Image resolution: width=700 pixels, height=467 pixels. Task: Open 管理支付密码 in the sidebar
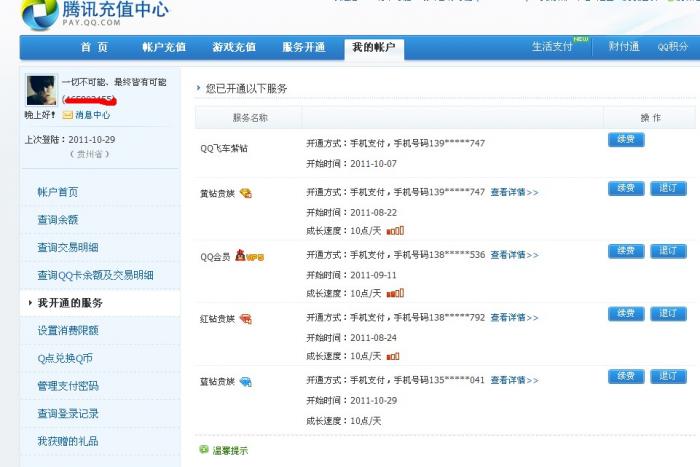tap(68, 386)
